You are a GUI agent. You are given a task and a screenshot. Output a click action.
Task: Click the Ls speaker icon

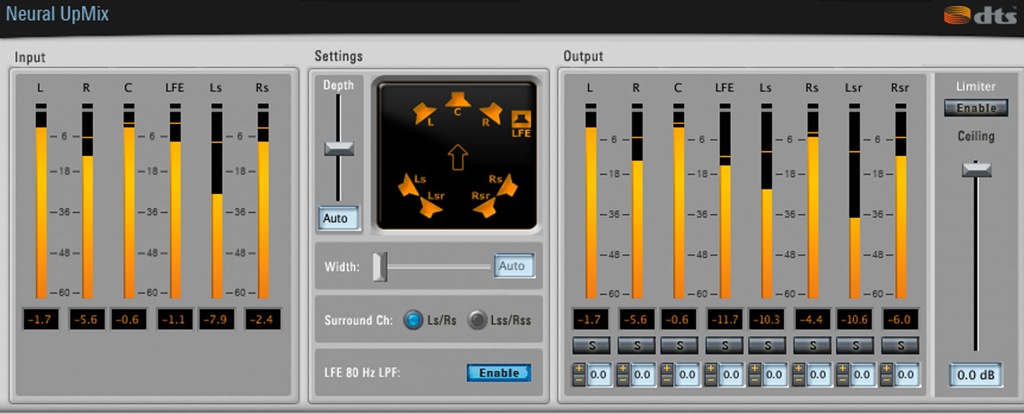409,187
